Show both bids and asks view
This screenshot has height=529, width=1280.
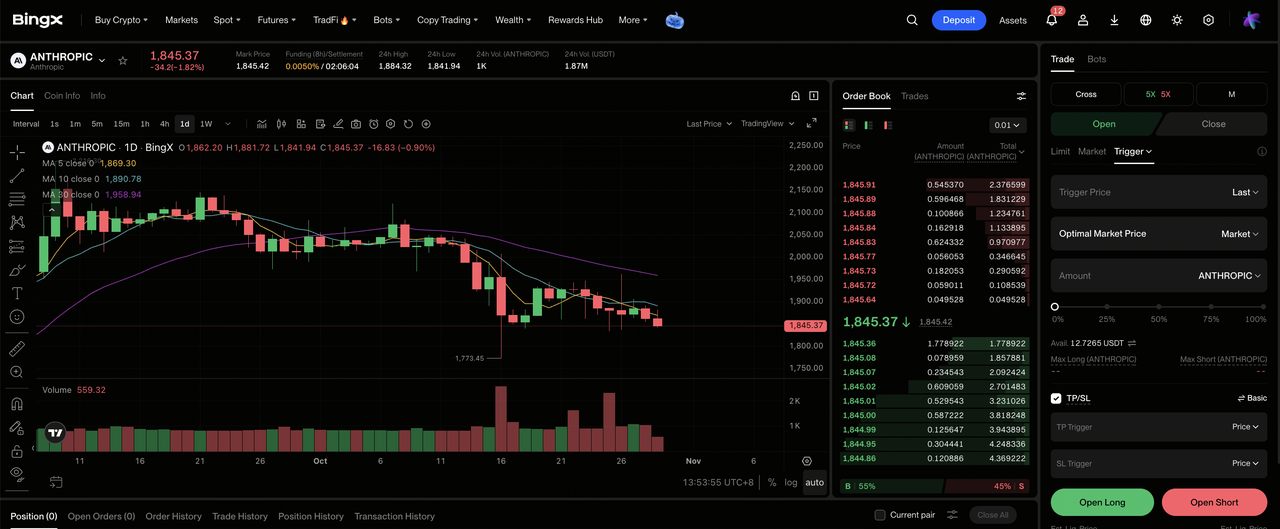coord(849,125)
